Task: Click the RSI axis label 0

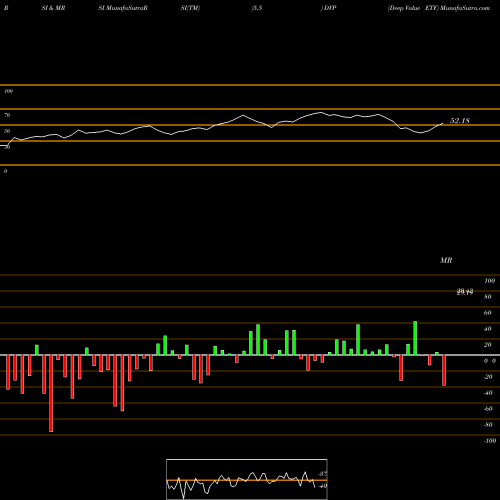Action: coord(5,171)
